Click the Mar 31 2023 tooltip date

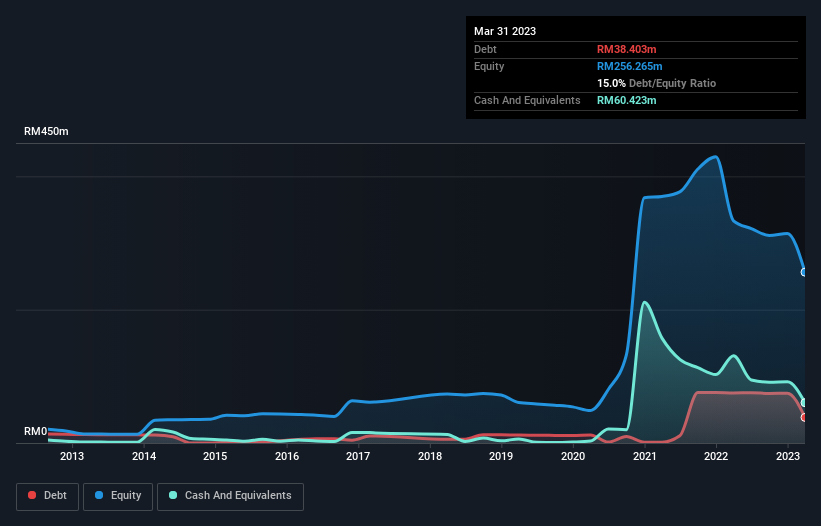pos(505,31)
